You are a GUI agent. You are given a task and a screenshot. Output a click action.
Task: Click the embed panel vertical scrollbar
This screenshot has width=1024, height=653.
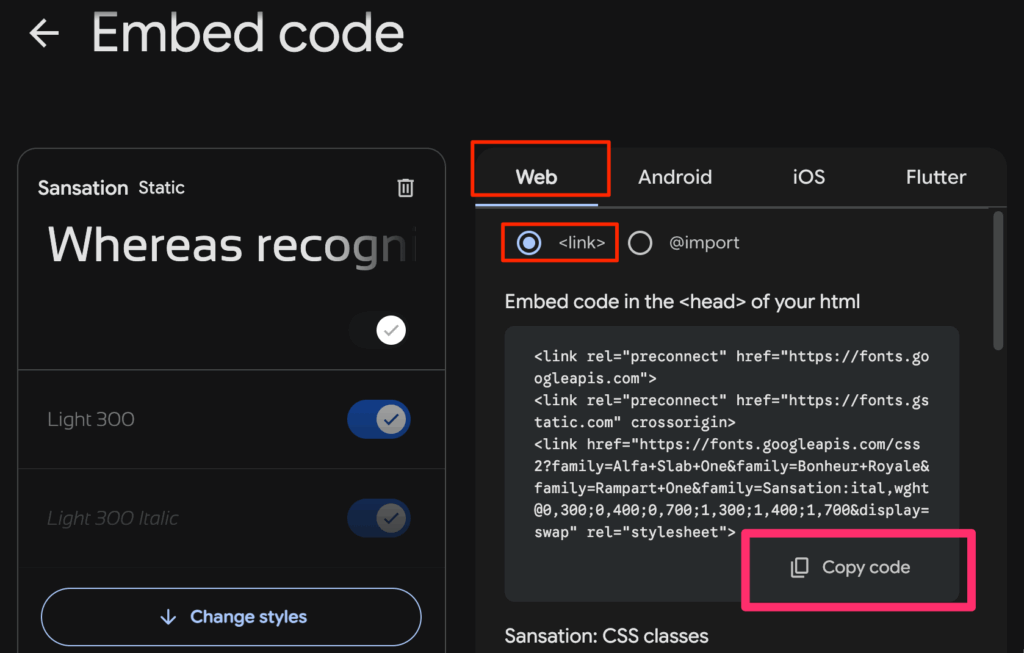coord(997,280)
